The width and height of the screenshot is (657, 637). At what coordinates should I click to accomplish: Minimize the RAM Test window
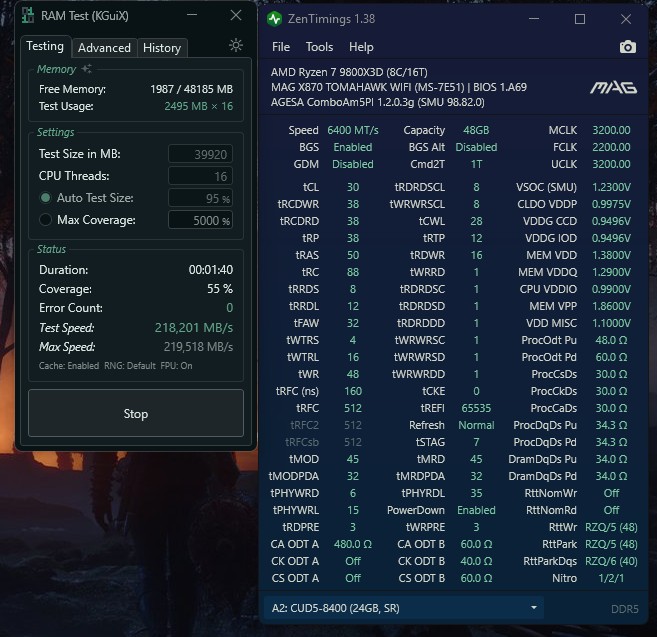click(x=192, y=15)
